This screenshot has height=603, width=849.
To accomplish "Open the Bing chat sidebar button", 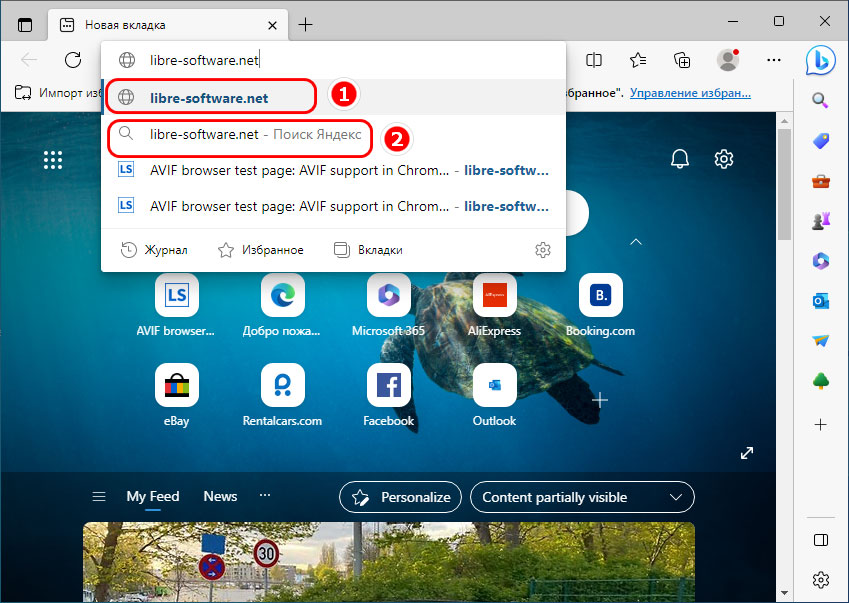I will click(x=820, y=60).
